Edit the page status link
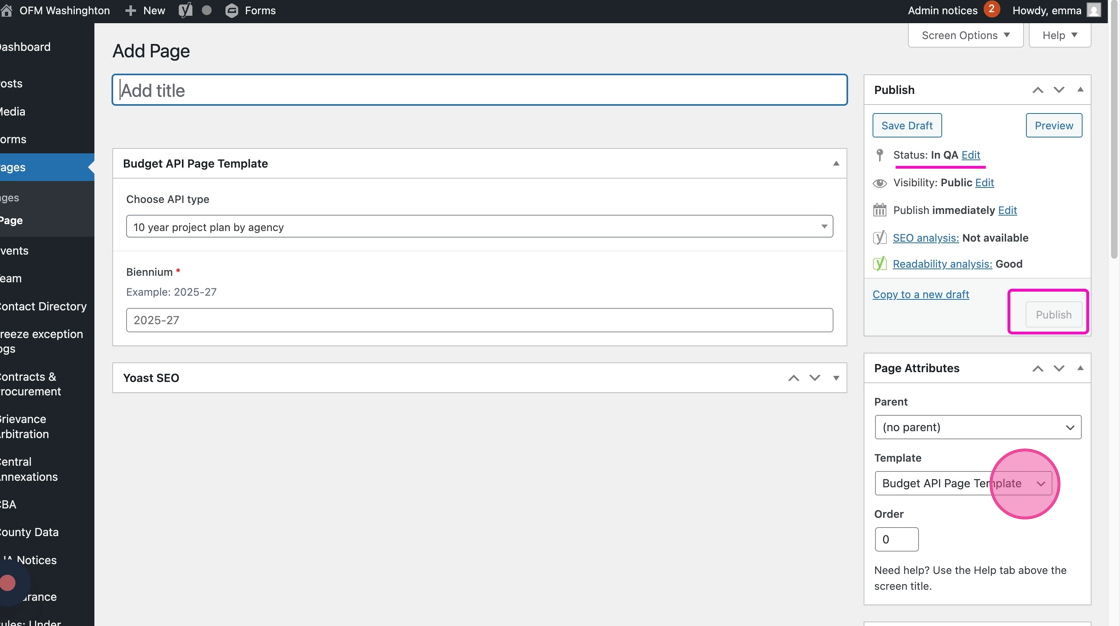This screenshot has width=1120, height=626. 970,155
